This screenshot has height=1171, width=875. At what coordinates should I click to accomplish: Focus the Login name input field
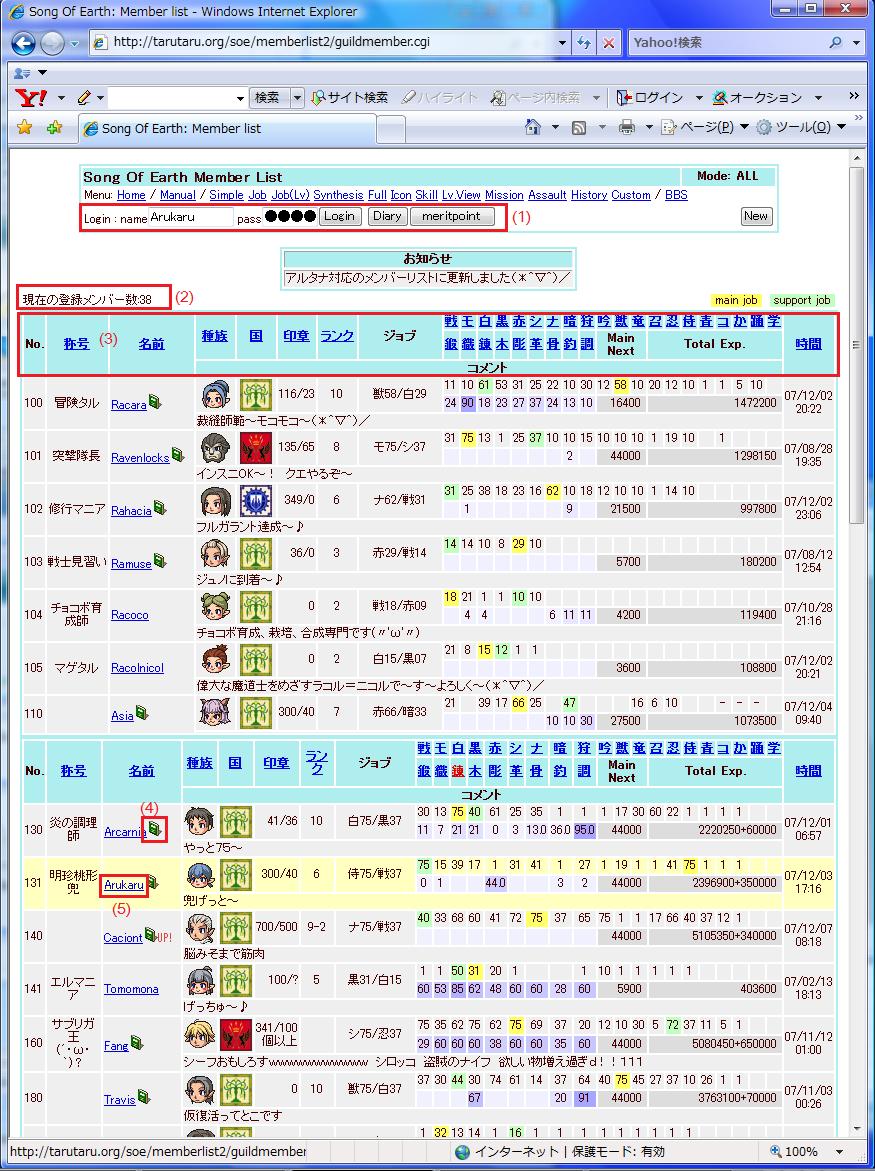(x=190, y=216)
